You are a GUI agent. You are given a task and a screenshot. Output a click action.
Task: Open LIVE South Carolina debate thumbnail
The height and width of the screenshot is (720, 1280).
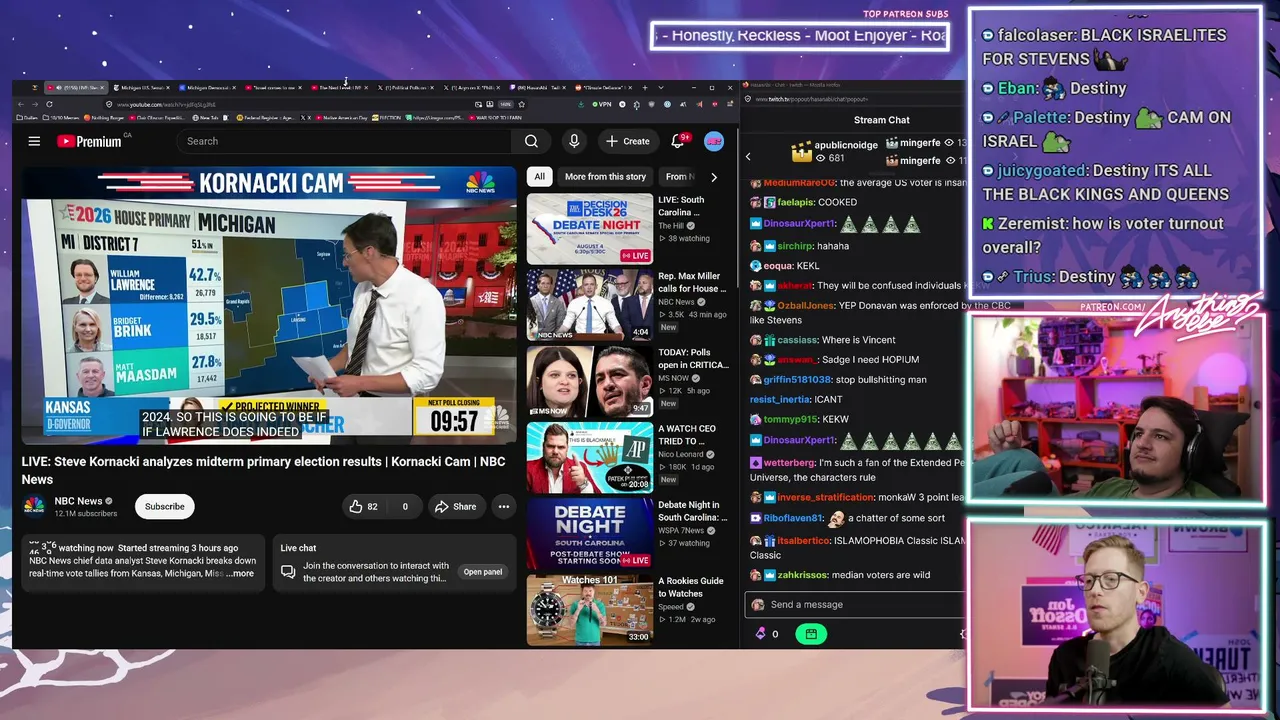point(590,229)
